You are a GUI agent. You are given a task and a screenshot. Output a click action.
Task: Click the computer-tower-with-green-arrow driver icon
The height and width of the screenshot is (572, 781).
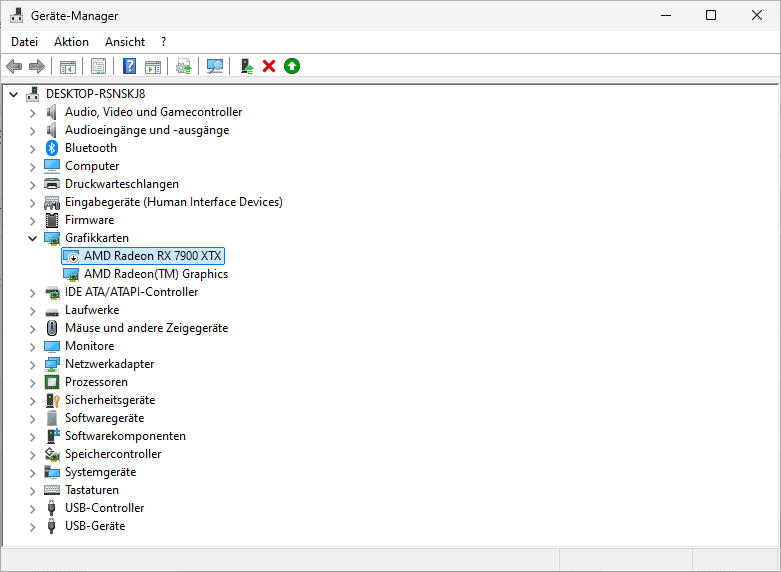pos(247,66)
